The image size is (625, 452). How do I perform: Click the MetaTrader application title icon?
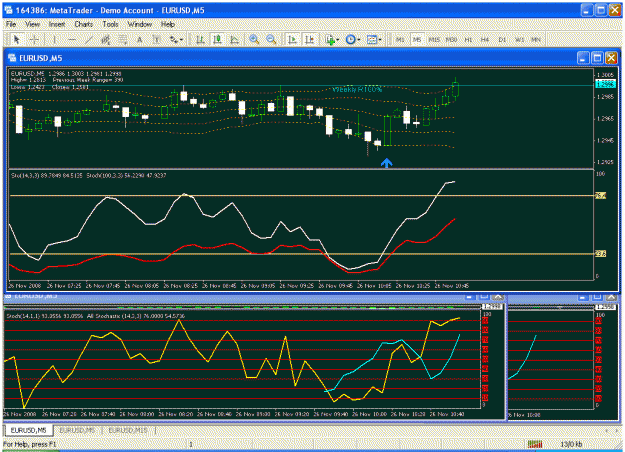coord(8,10)
